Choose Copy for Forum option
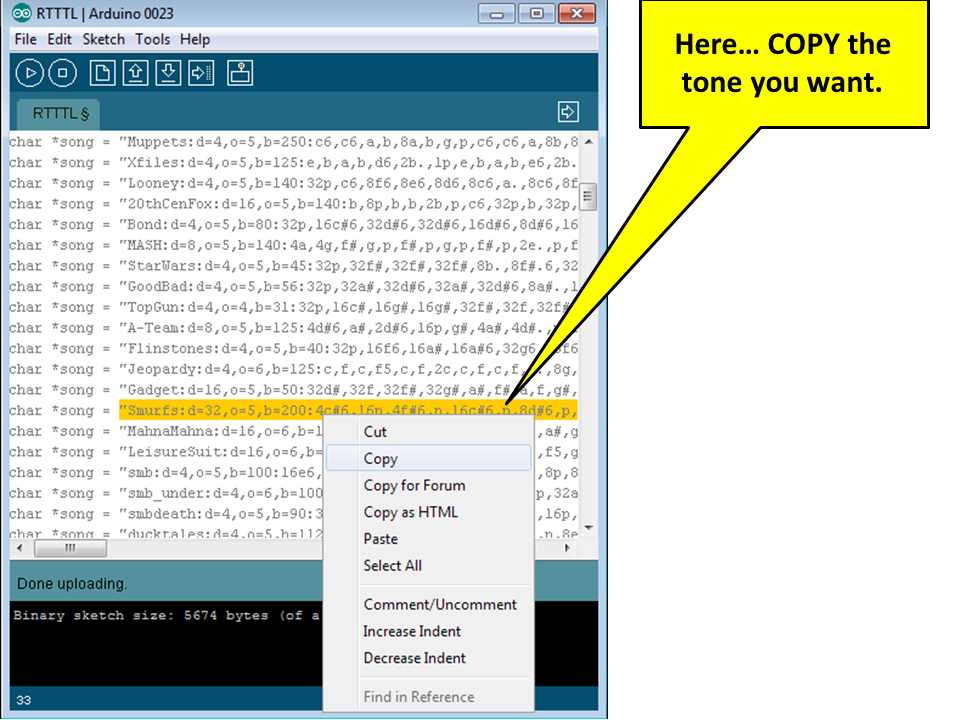The height and width of the screenshot is (720, 960). (428, 486)
